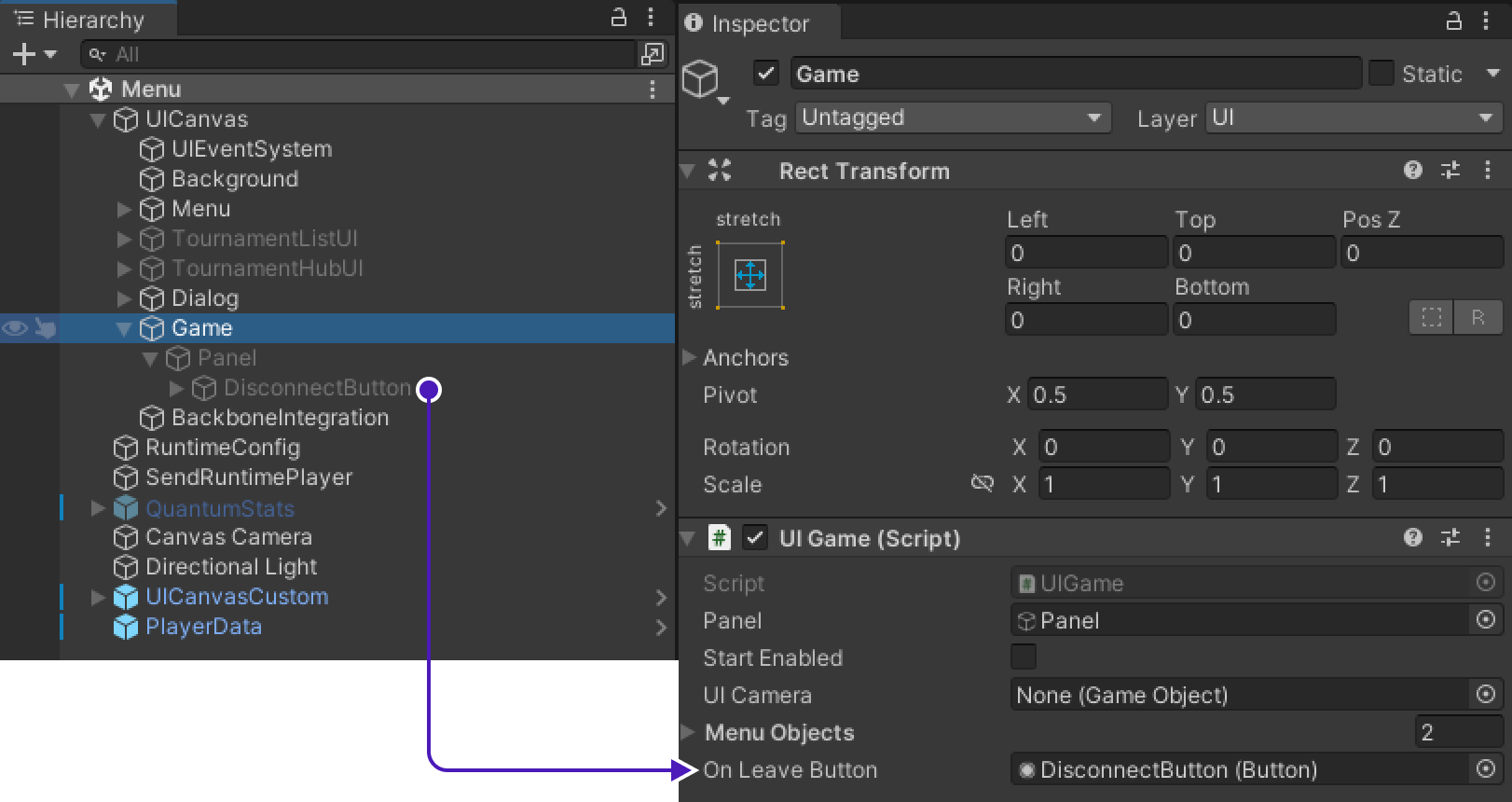Viewport: 1512px width, 802px height.
Task: Click the Raw edit mode R button
Action: [1478, 317]
